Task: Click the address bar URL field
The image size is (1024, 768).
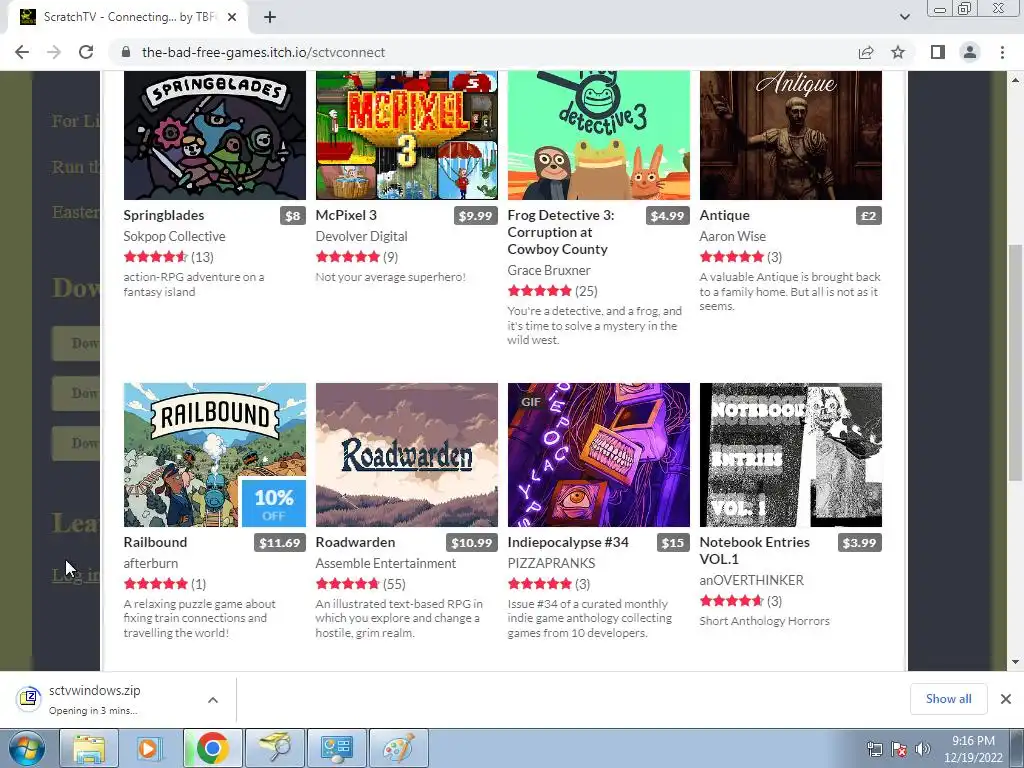Action: (x=483, y=52)
